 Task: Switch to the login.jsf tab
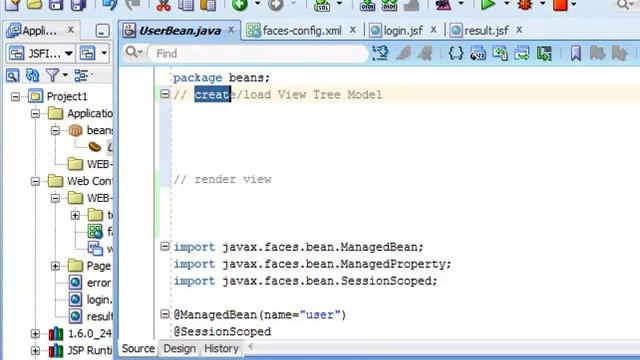tap(403, 31)
